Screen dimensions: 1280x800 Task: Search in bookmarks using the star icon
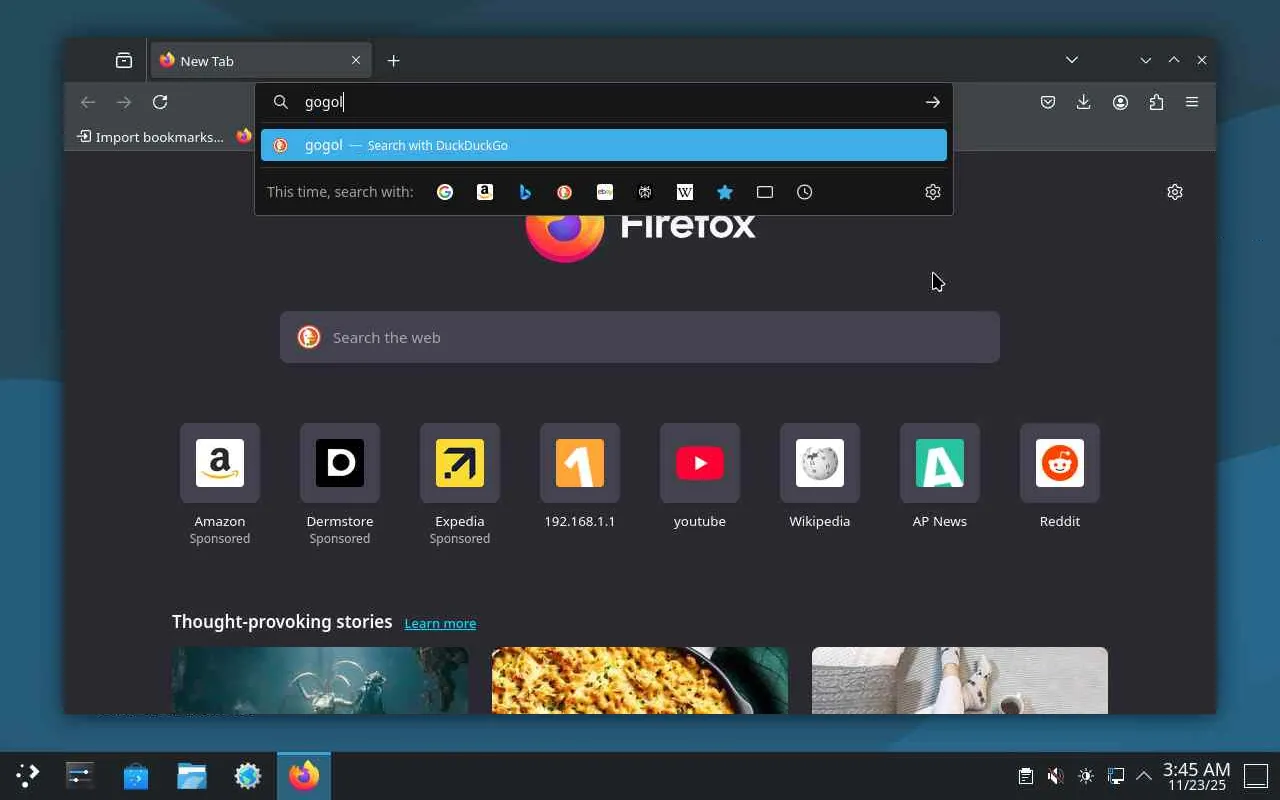725,192
